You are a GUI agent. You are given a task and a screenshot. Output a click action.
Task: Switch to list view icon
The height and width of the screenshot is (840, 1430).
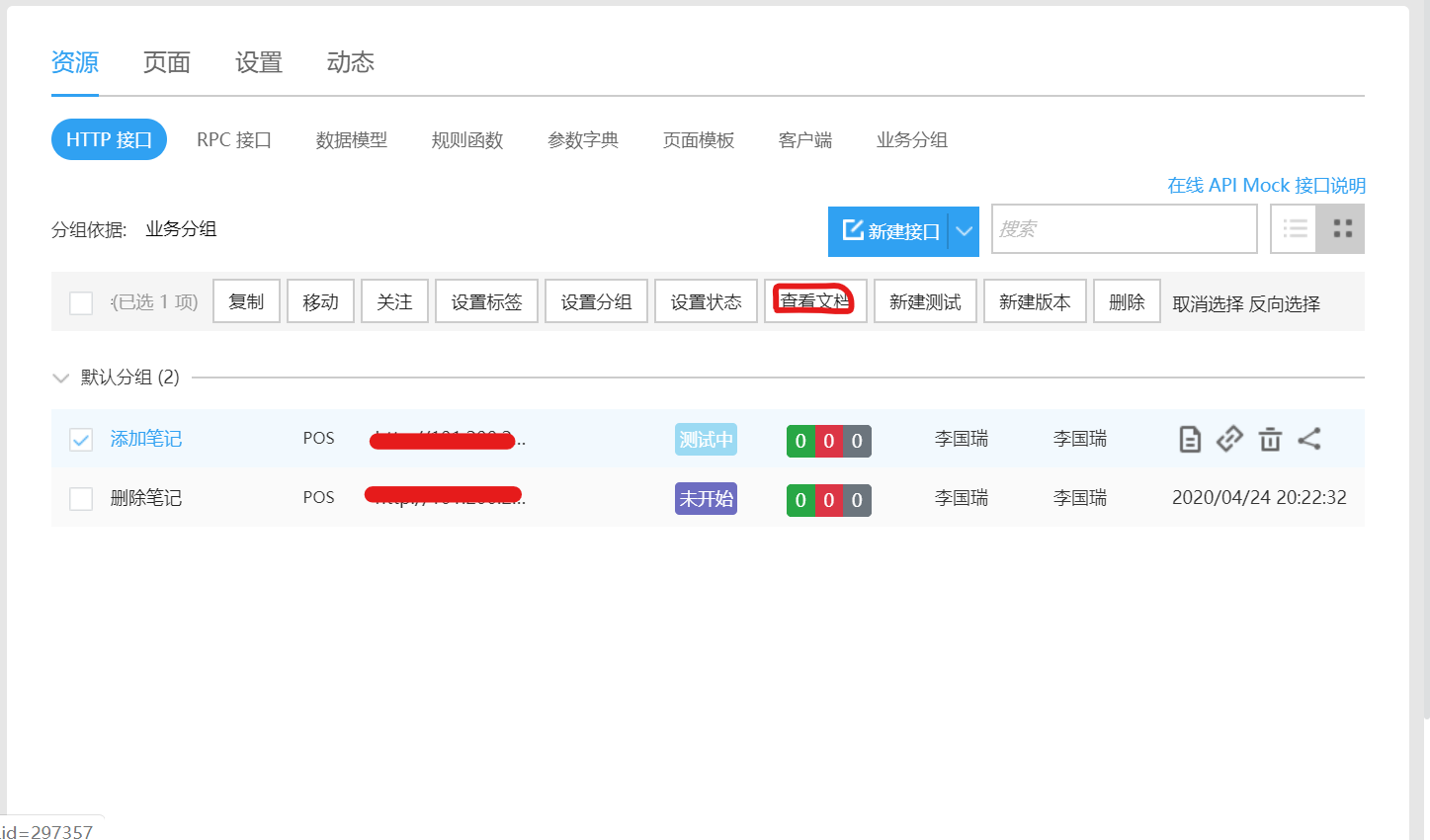tap(1294, 229)
